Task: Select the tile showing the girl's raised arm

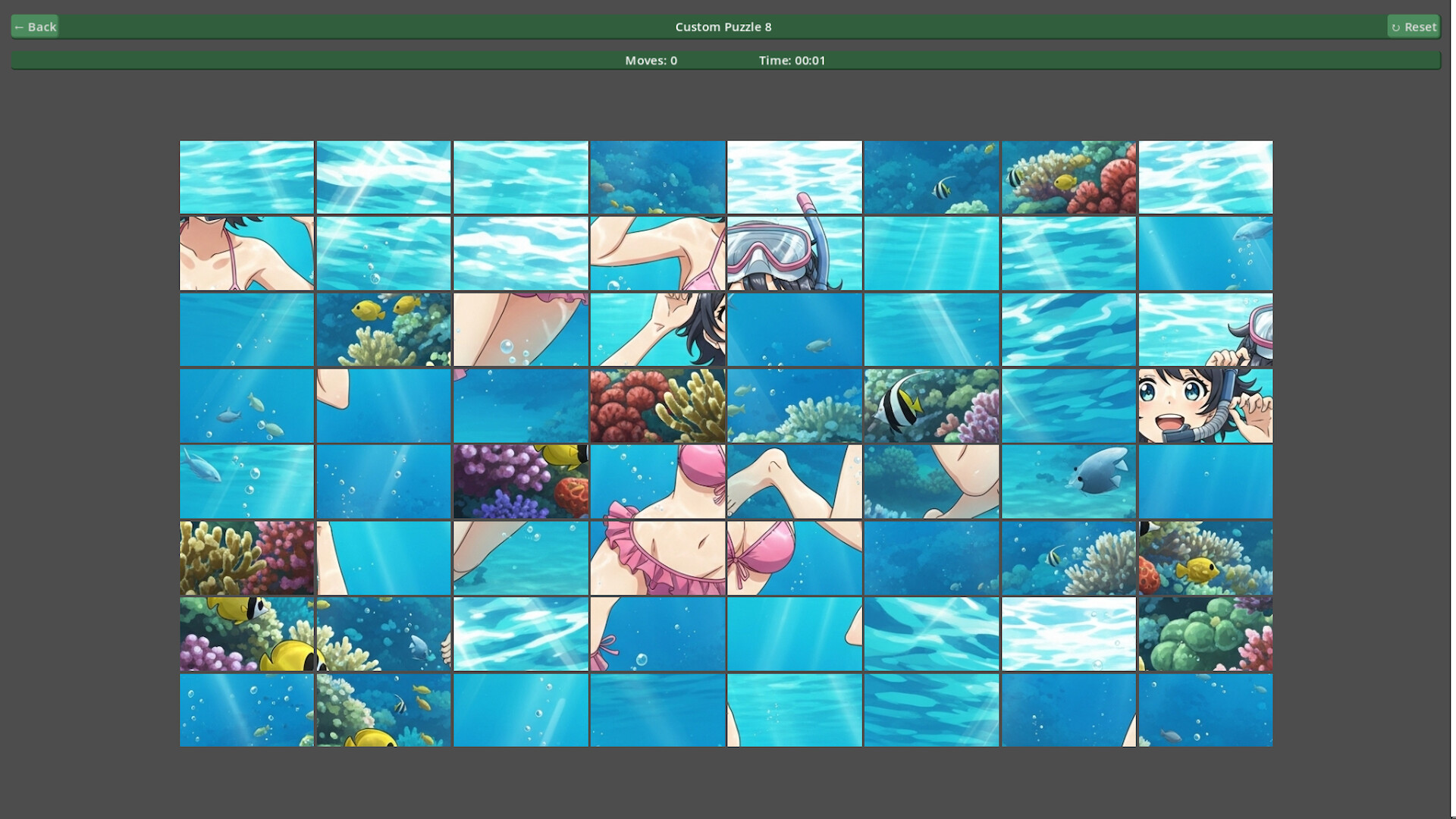Action: click(x=657, y=253)
